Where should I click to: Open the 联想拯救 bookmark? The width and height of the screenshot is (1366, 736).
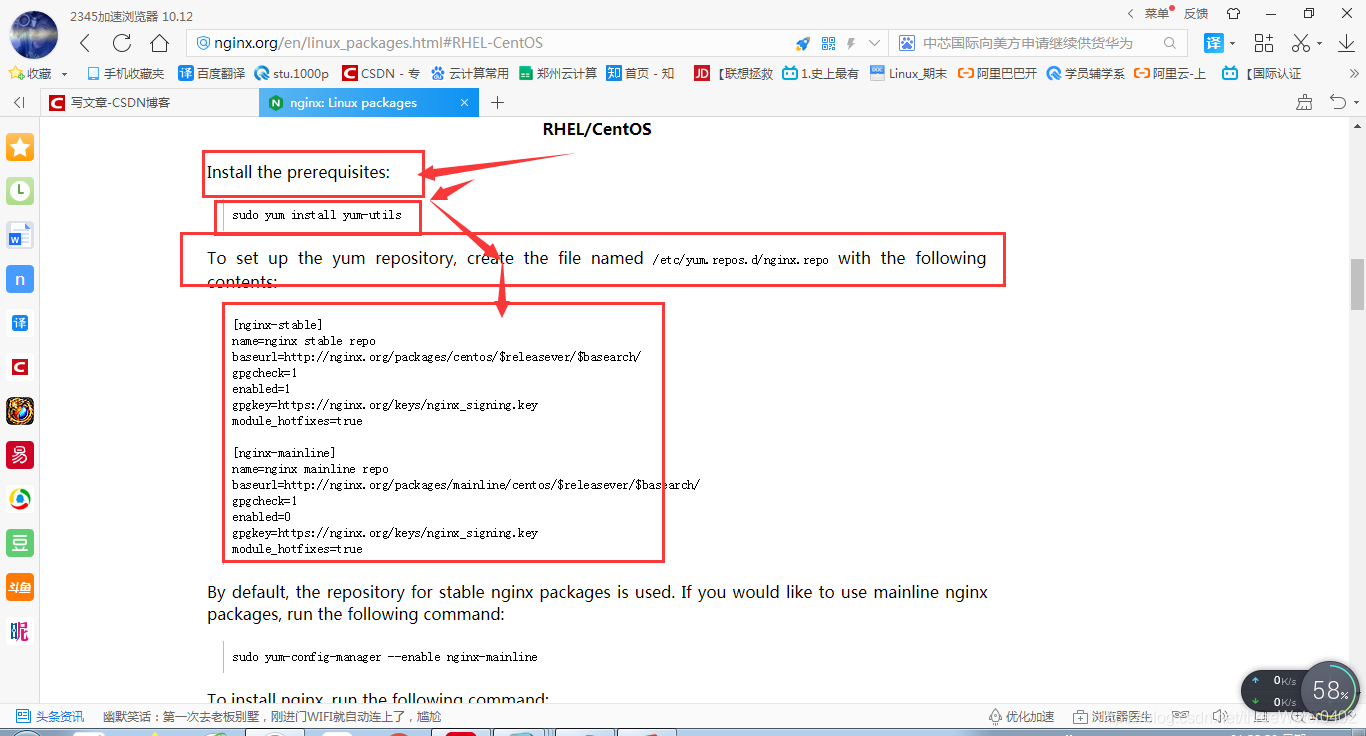(733, 73)
